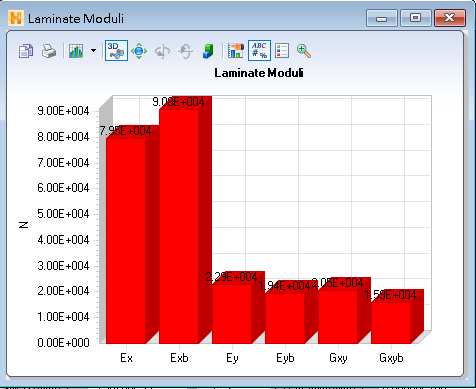The width and height of the screenshot is (476, 389).
Task: Click the Eyb x-axis label
Action: coord(285,358)
